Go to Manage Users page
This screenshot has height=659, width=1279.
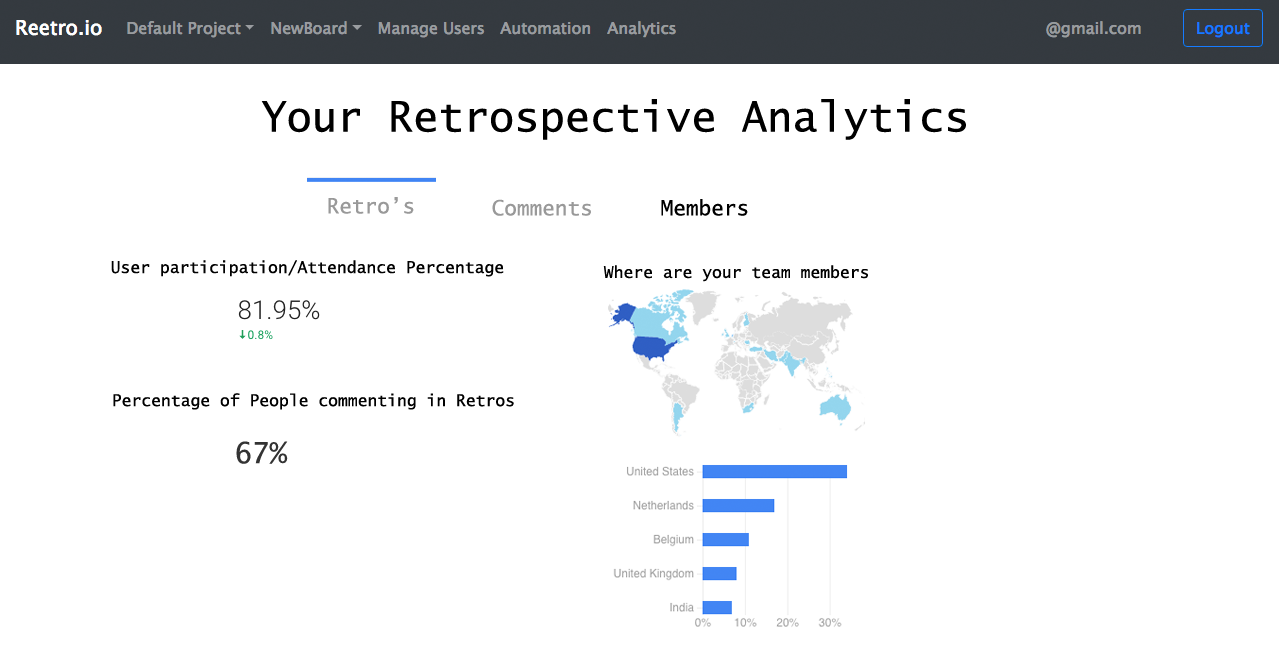[430, 28]
